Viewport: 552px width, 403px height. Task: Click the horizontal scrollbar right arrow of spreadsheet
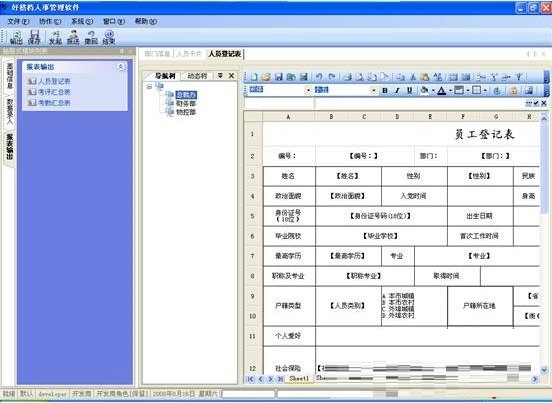[535, 379]
